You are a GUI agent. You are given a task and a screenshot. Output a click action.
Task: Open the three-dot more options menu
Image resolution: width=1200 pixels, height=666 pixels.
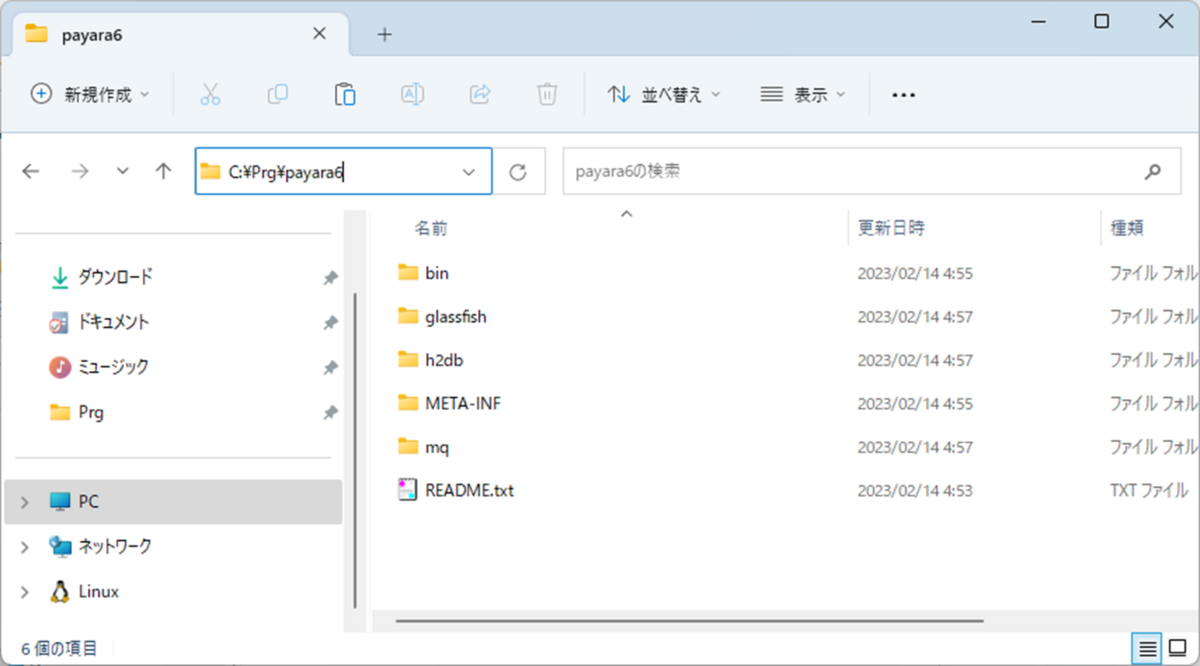pyautogui.click(x=903, y=95)
